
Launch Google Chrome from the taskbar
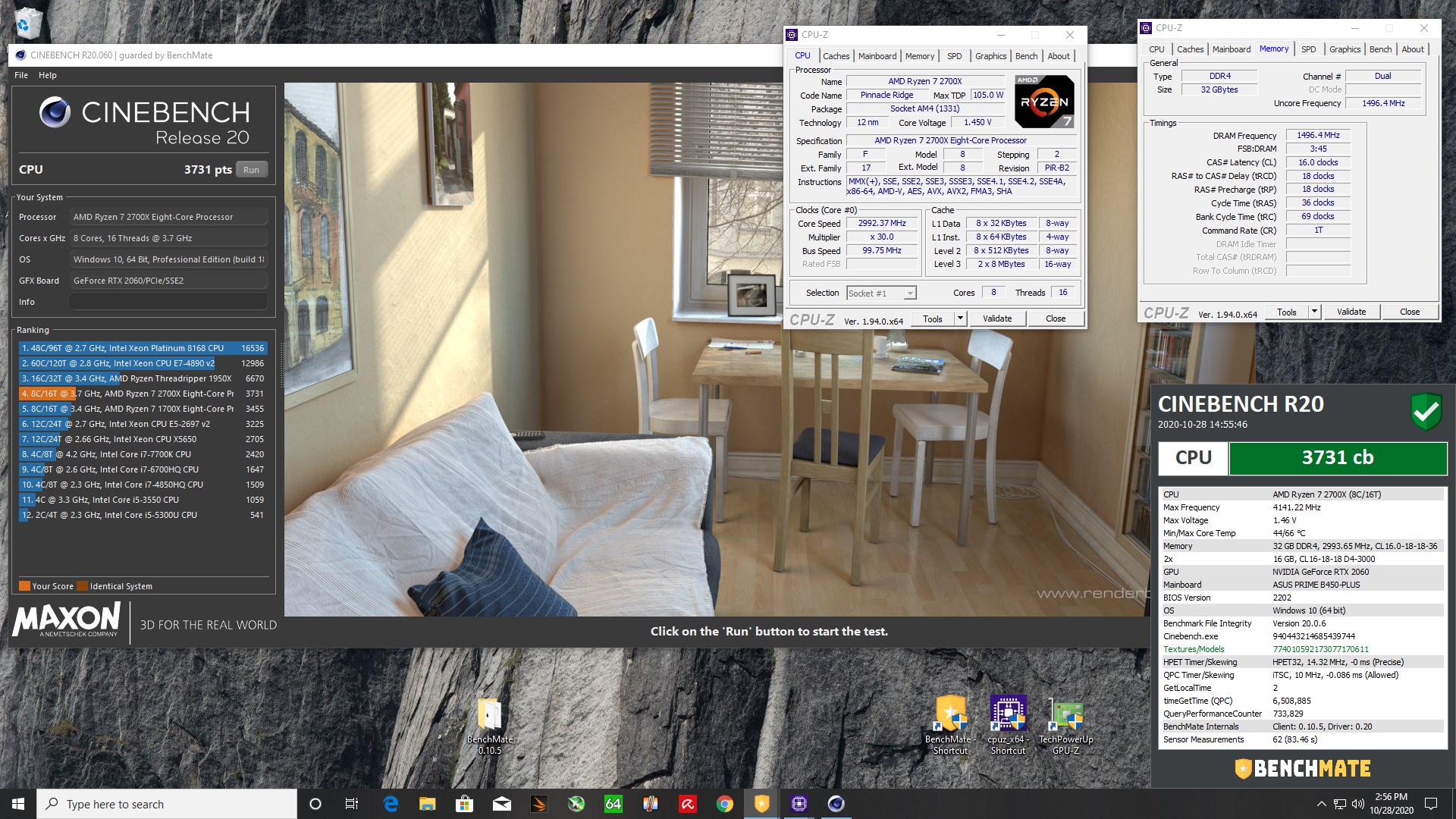click(724, 804)
